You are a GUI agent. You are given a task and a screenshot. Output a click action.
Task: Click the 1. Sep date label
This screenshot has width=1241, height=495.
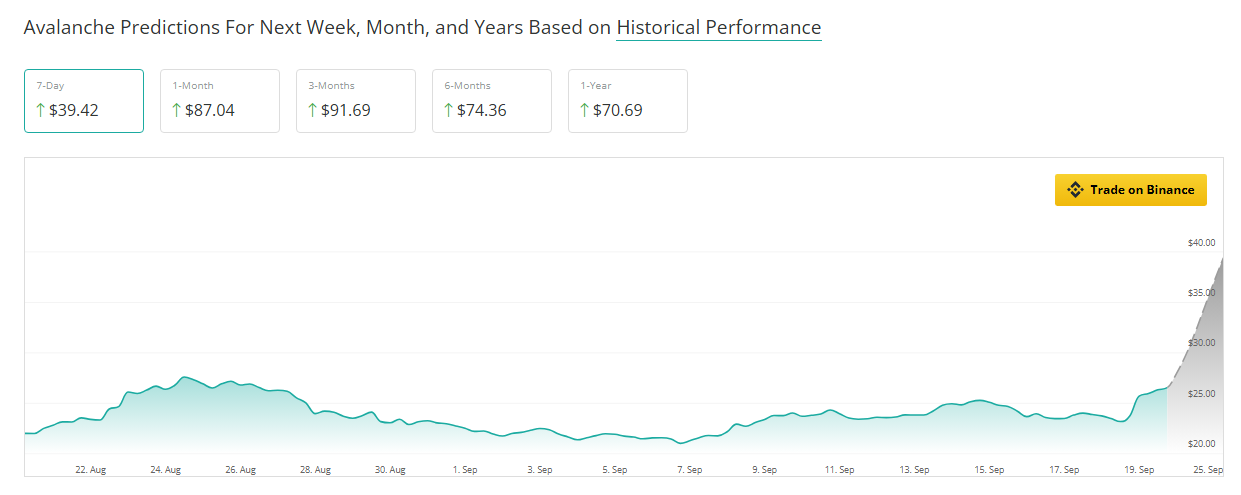tap(464, 469)
